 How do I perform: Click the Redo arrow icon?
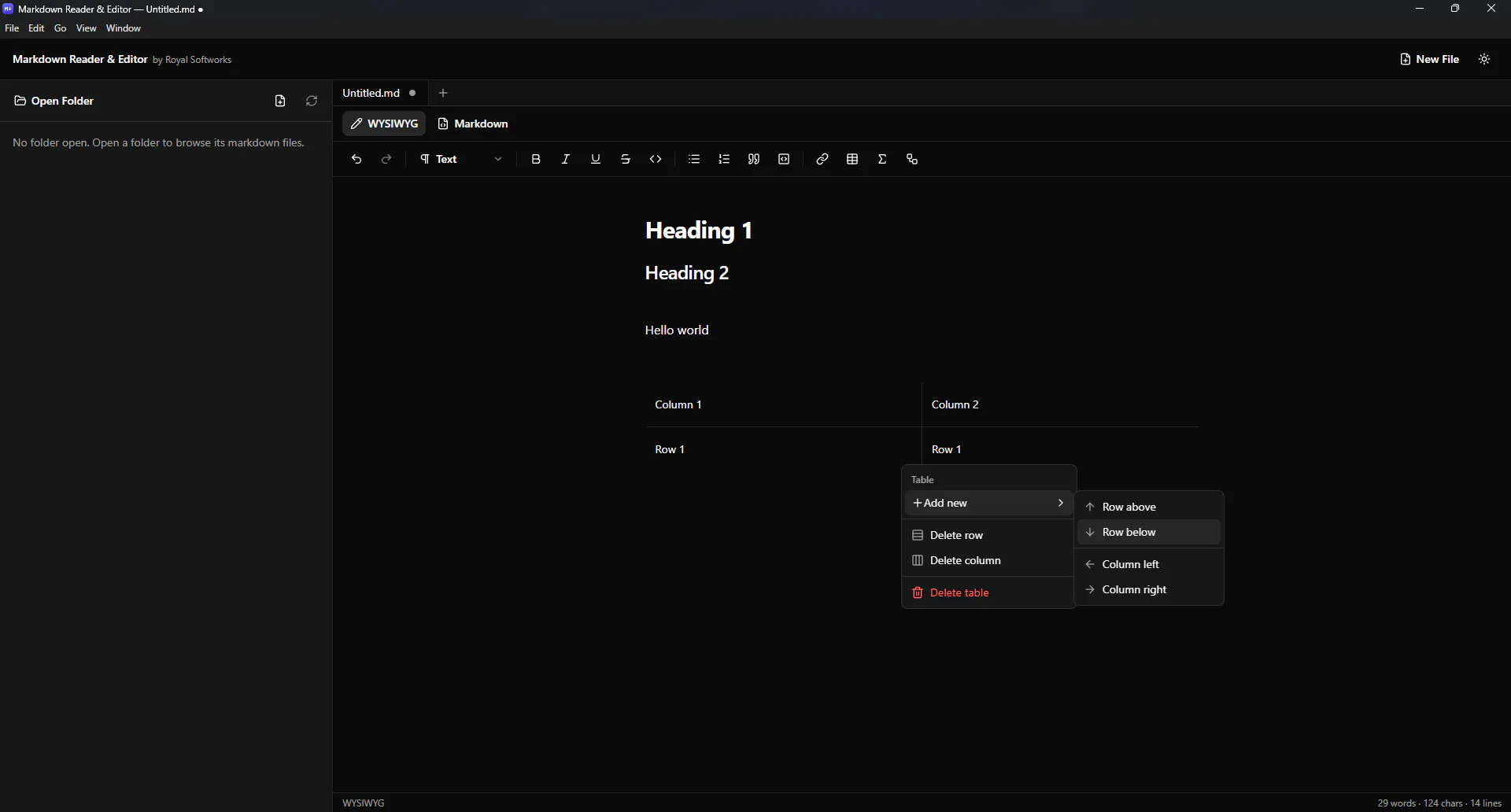[386, 159]
